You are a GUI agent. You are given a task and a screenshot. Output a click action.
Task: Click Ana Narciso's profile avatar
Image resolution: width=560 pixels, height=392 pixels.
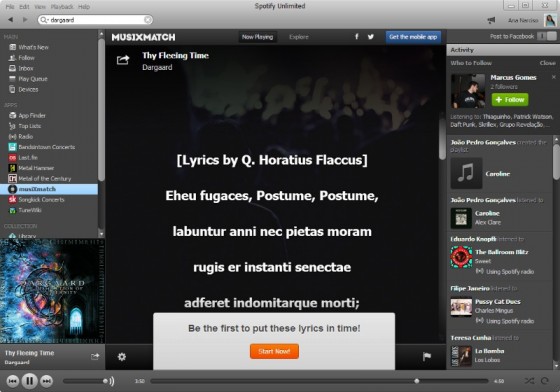[x=550, y=20]
